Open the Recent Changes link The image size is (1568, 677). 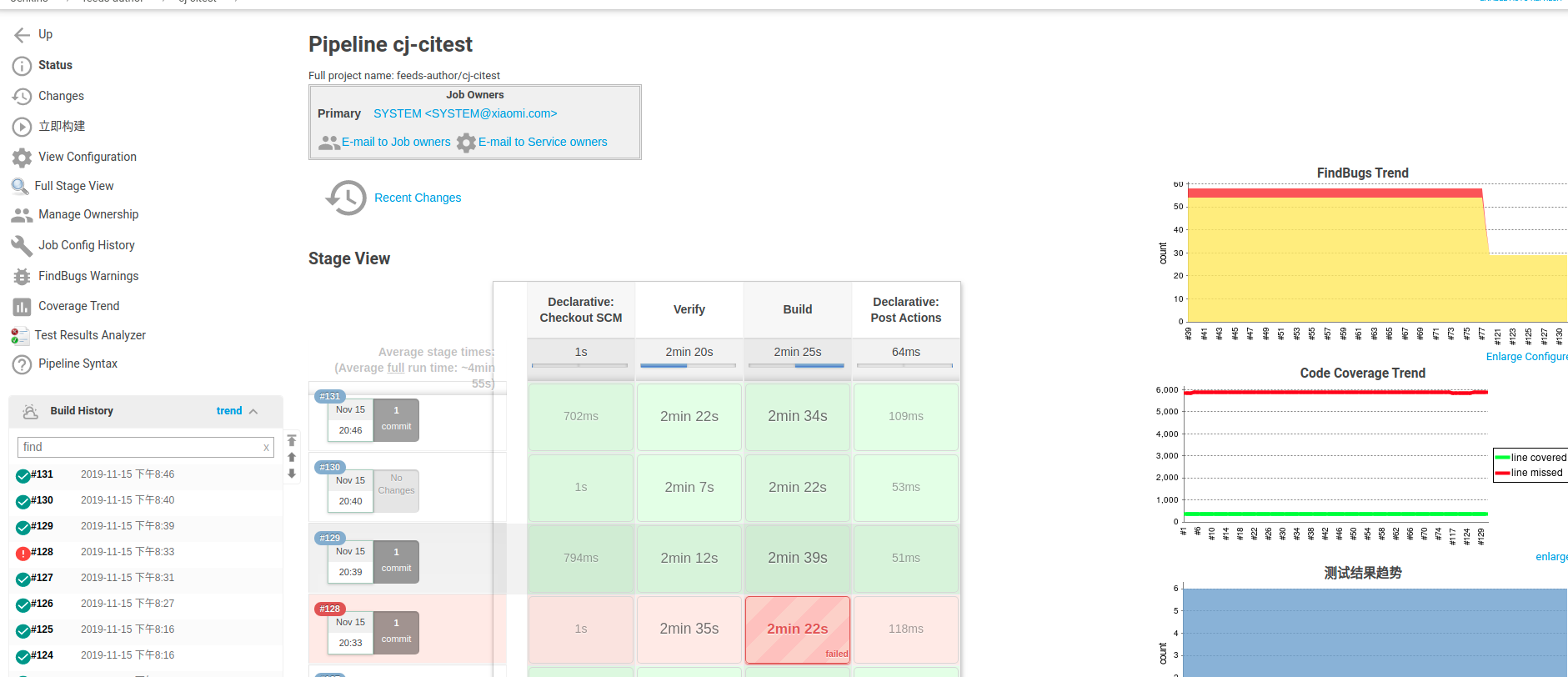(x=418, y=198)
